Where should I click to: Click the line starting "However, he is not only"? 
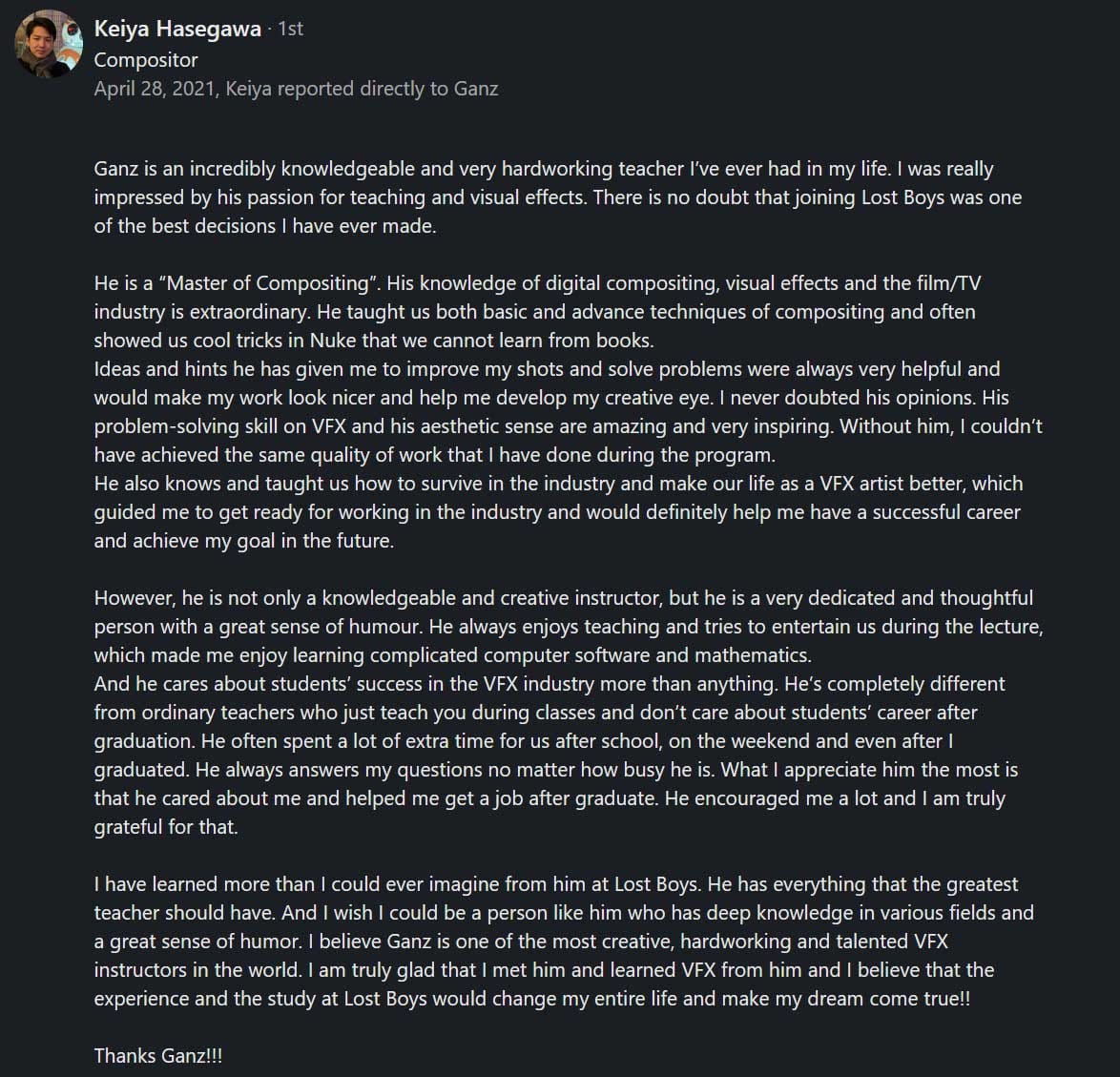(x=563, y=598)
